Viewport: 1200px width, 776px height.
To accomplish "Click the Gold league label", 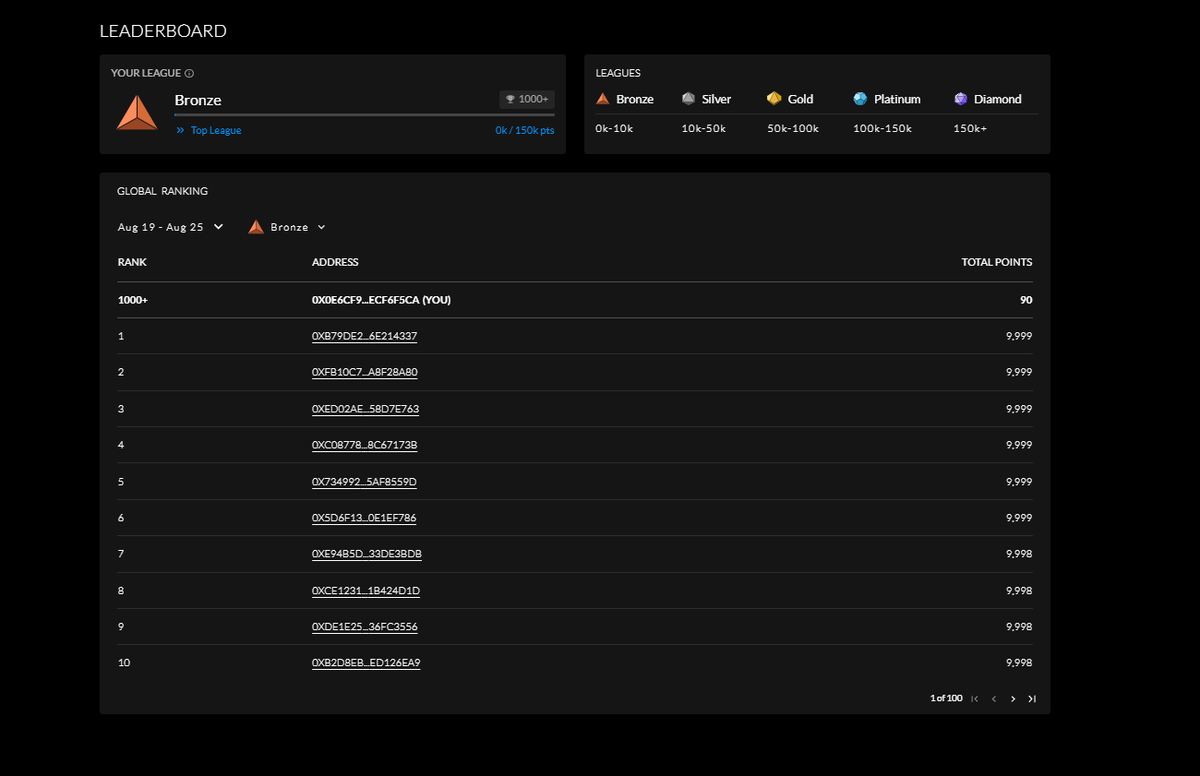I will 800,99.
